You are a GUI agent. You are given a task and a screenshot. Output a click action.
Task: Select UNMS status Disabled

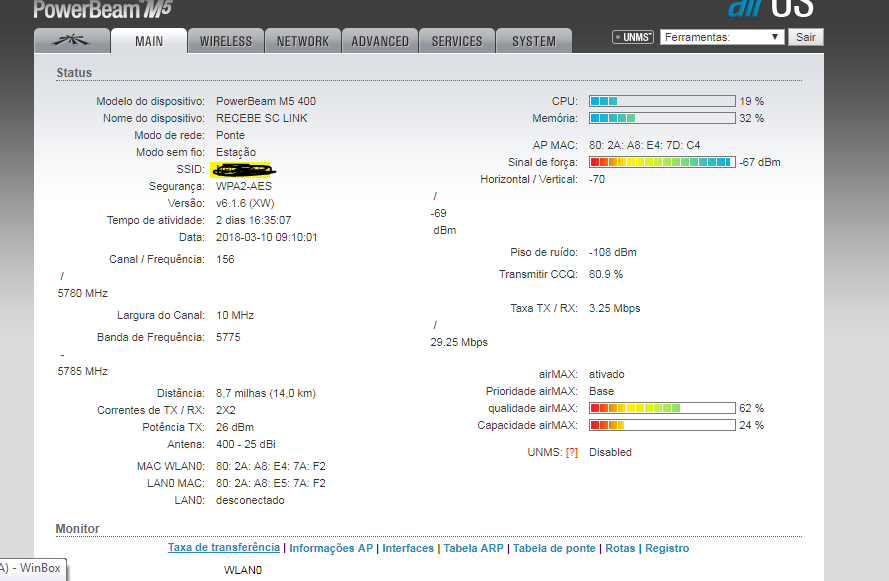[610, 452]
